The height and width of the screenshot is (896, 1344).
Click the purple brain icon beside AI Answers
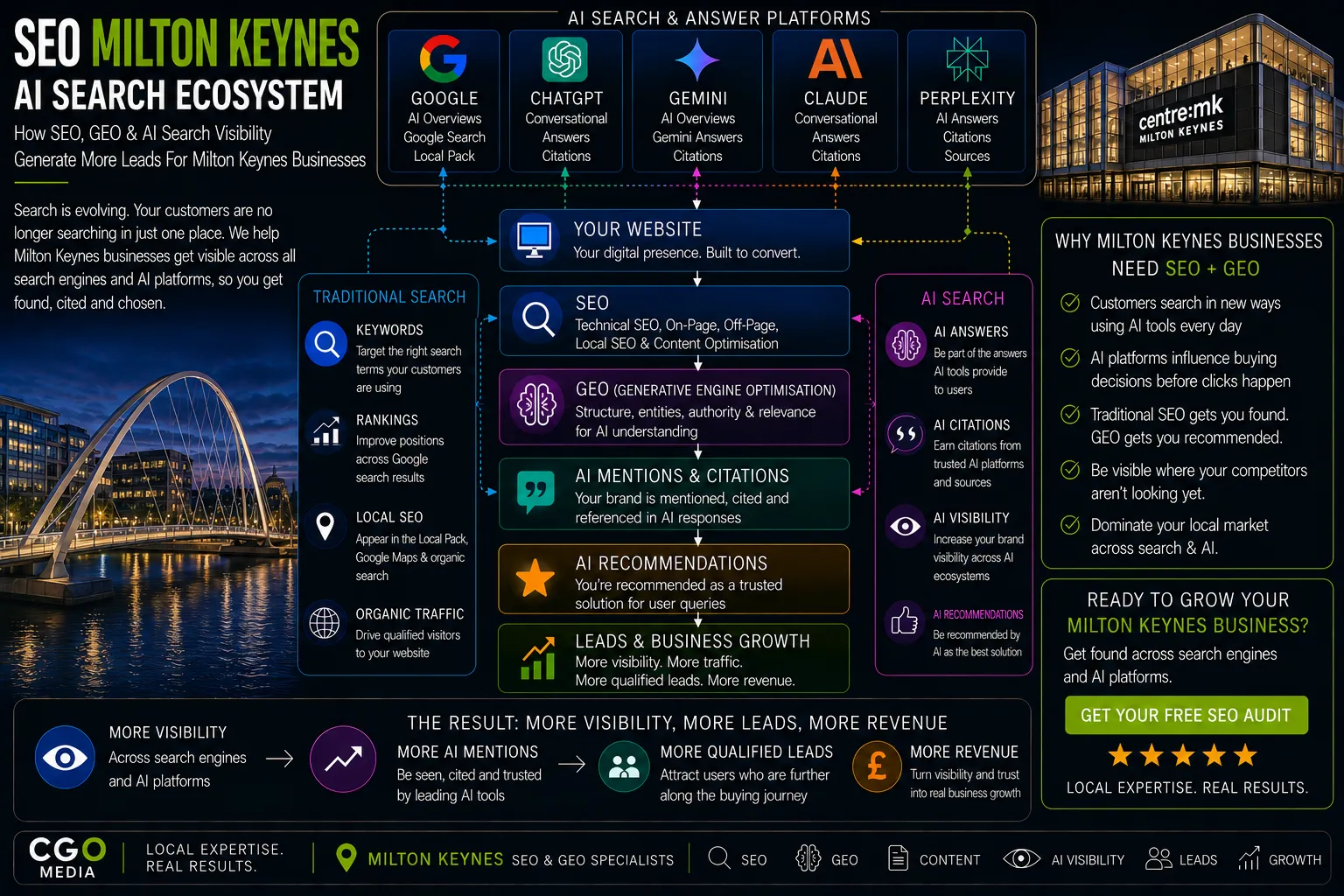(906, 344)
